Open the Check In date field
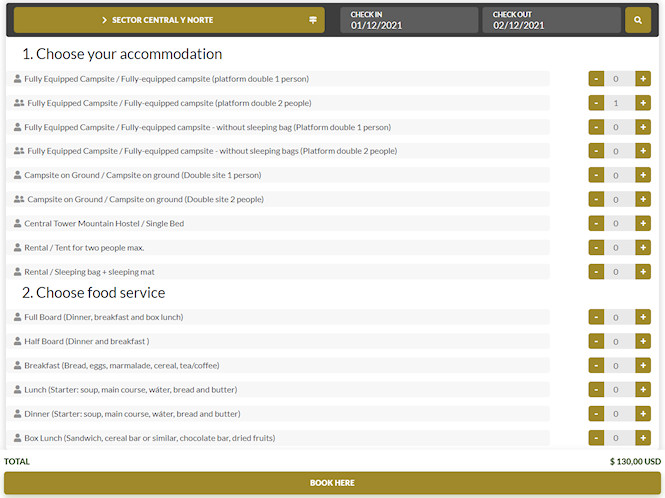This screenshot has height=498, width=665. pos(408,21)
